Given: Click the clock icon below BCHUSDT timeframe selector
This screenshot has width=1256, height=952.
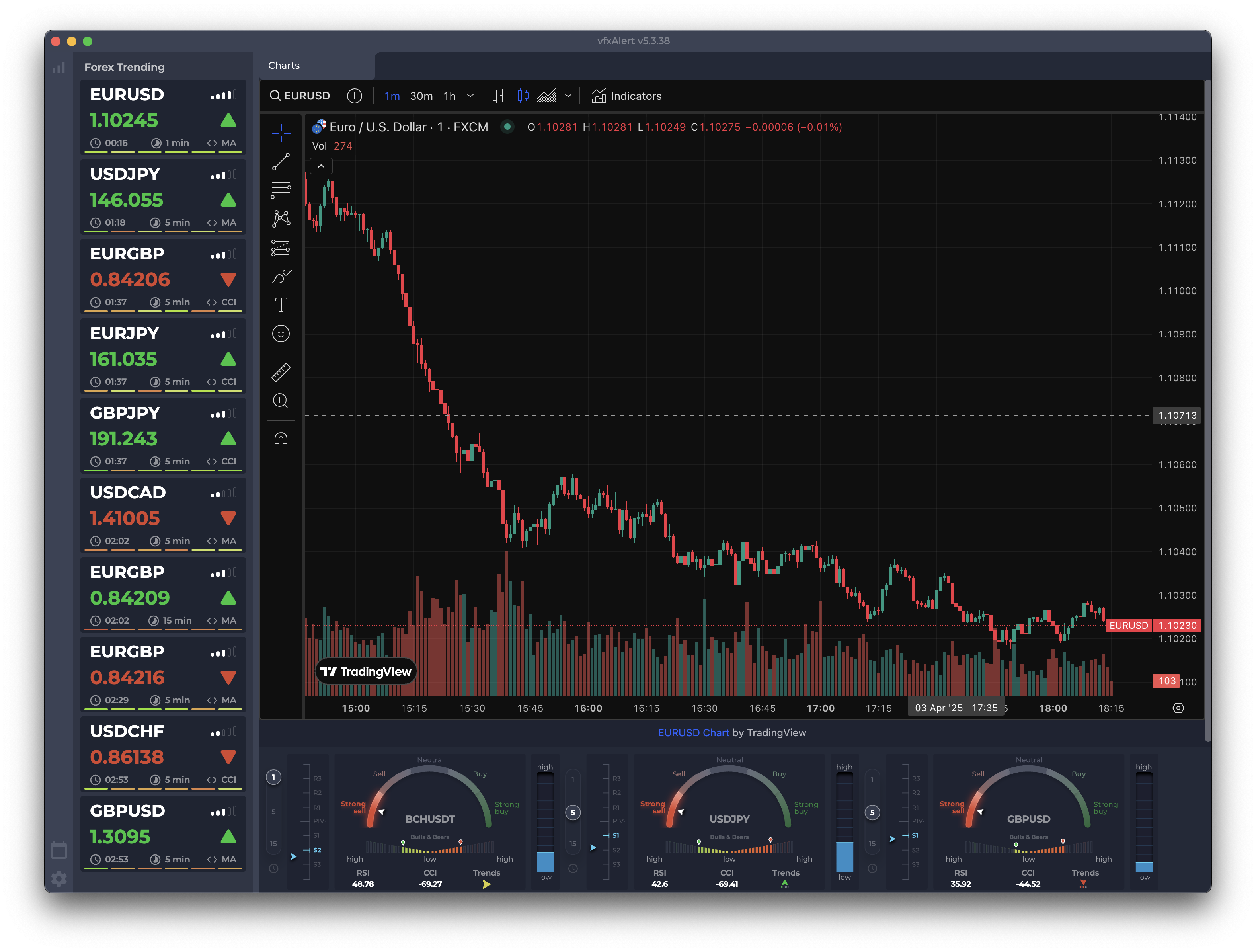Looking at the screenshot, I should click(x=273, y=868).
